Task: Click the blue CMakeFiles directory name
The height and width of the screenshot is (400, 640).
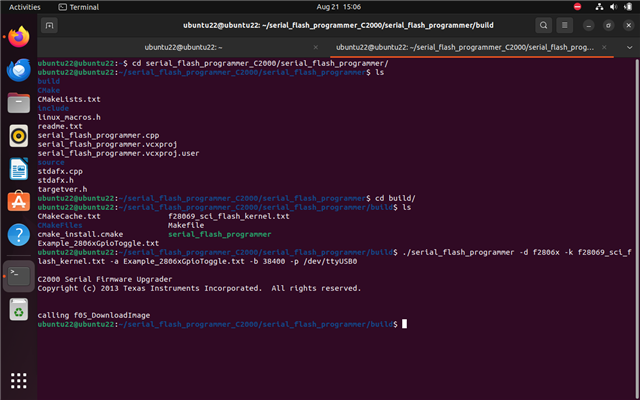Action: [x=60, y=225]
